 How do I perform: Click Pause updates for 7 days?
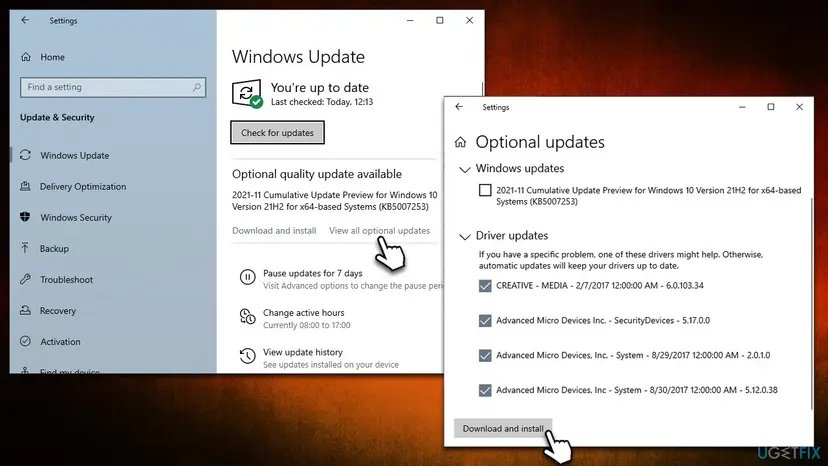(313, 273)
